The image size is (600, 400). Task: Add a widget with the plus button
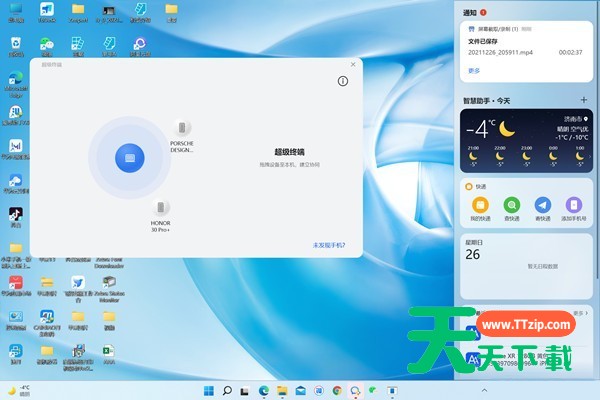click(584, 101)
